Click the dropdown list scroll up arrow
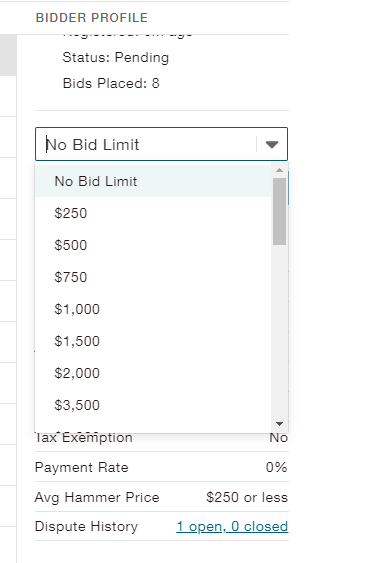The image size is (370, 563). (279, 170)
